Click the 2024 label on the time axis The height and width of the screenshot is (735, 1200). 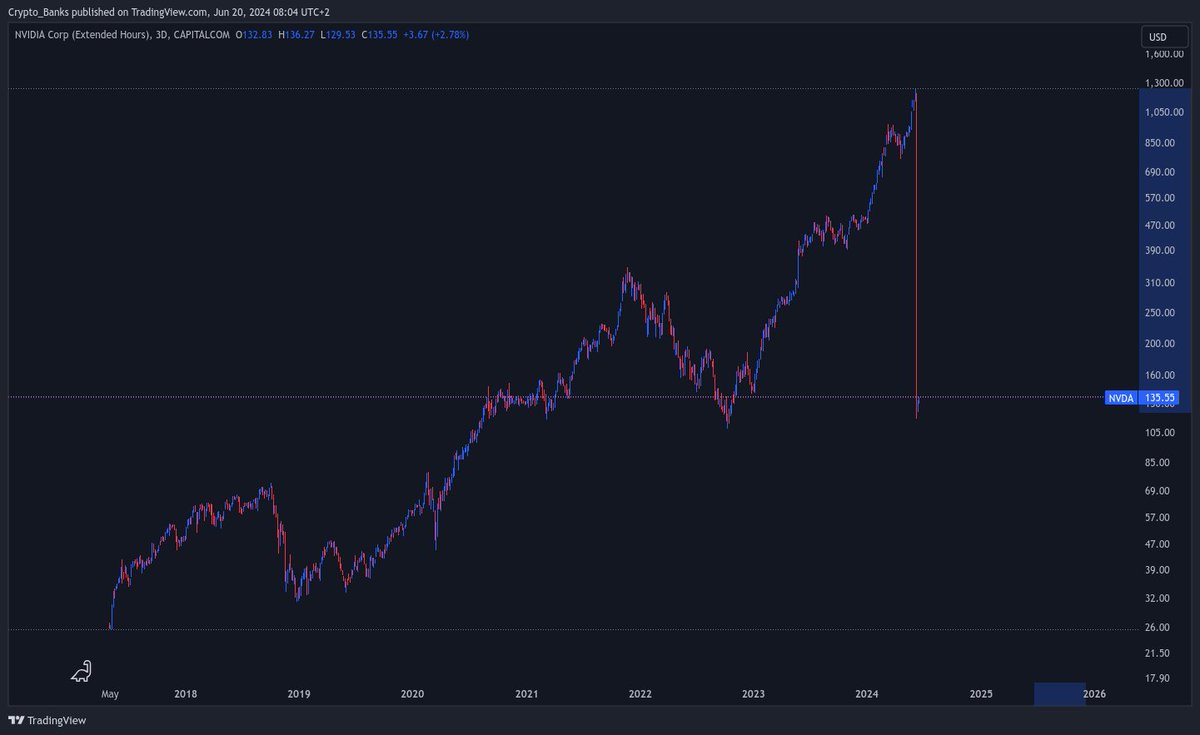pyautogui.click(x=867, y=694)
